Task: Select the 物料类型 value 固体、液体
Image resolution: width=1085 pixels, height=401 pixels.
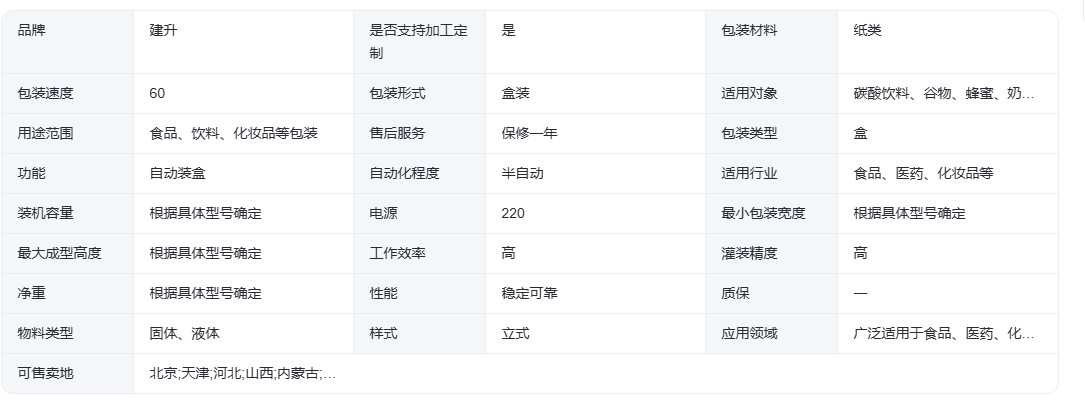Action: click(x=185, y=333)
